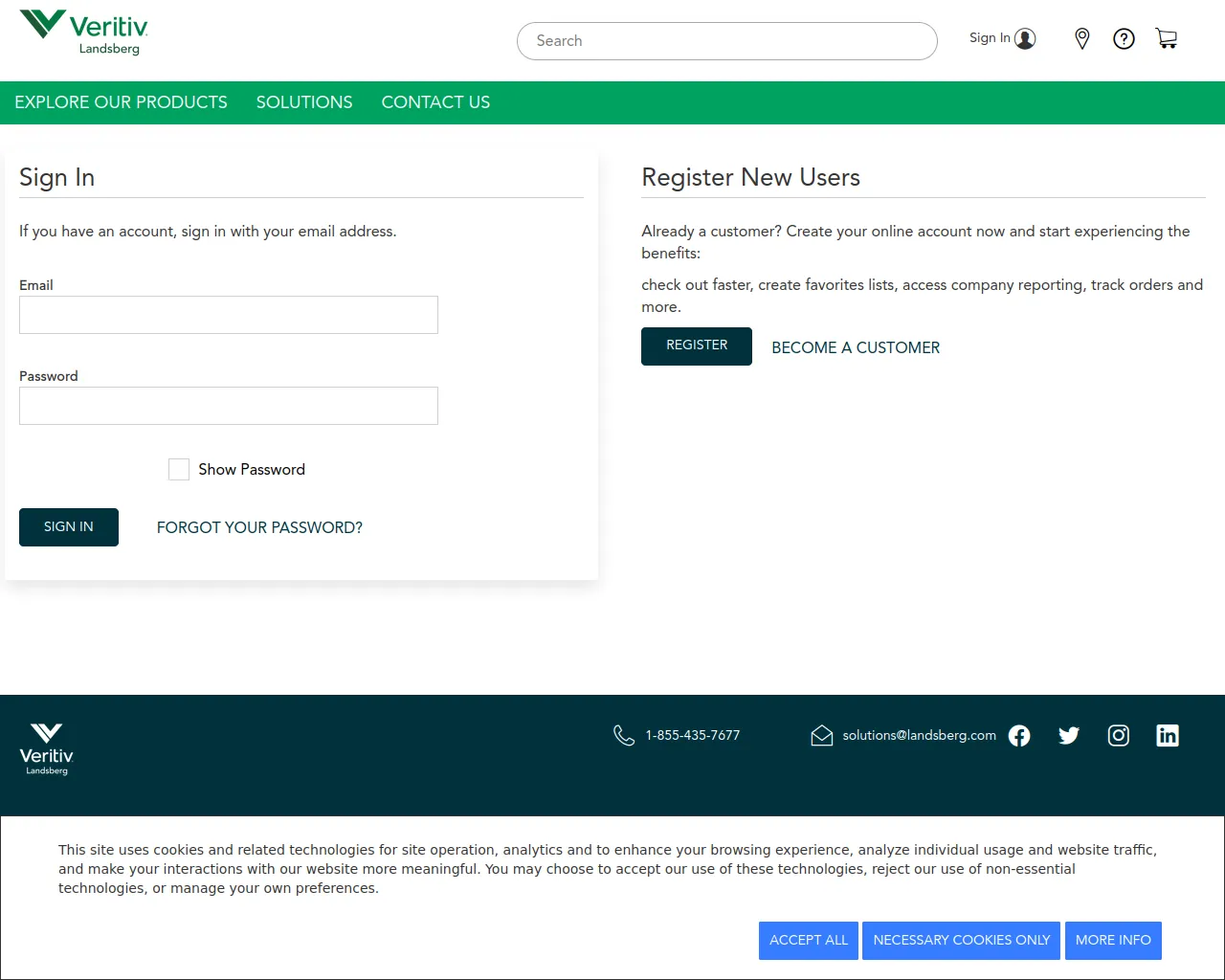The image size is (1225, 980).
Task: Open the Sign In user account icon
Action: click(1024, 38)
